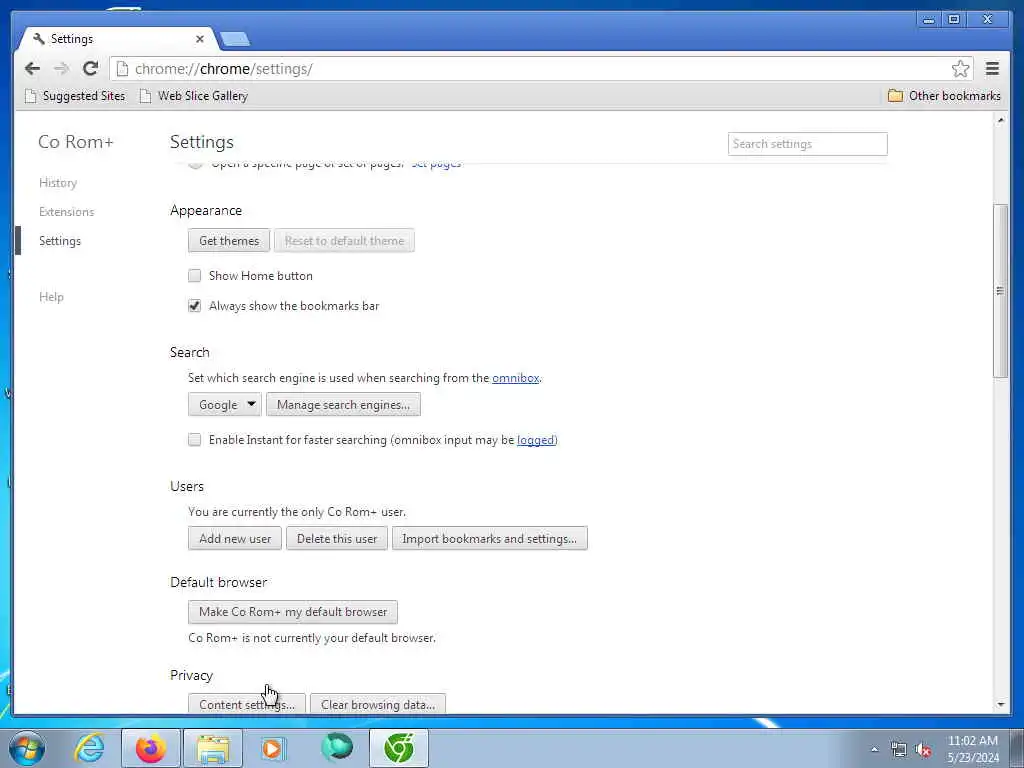1024x768 pixels.
Task: Launch Internet Explorer from the taskbar
Action: (89, 748)
